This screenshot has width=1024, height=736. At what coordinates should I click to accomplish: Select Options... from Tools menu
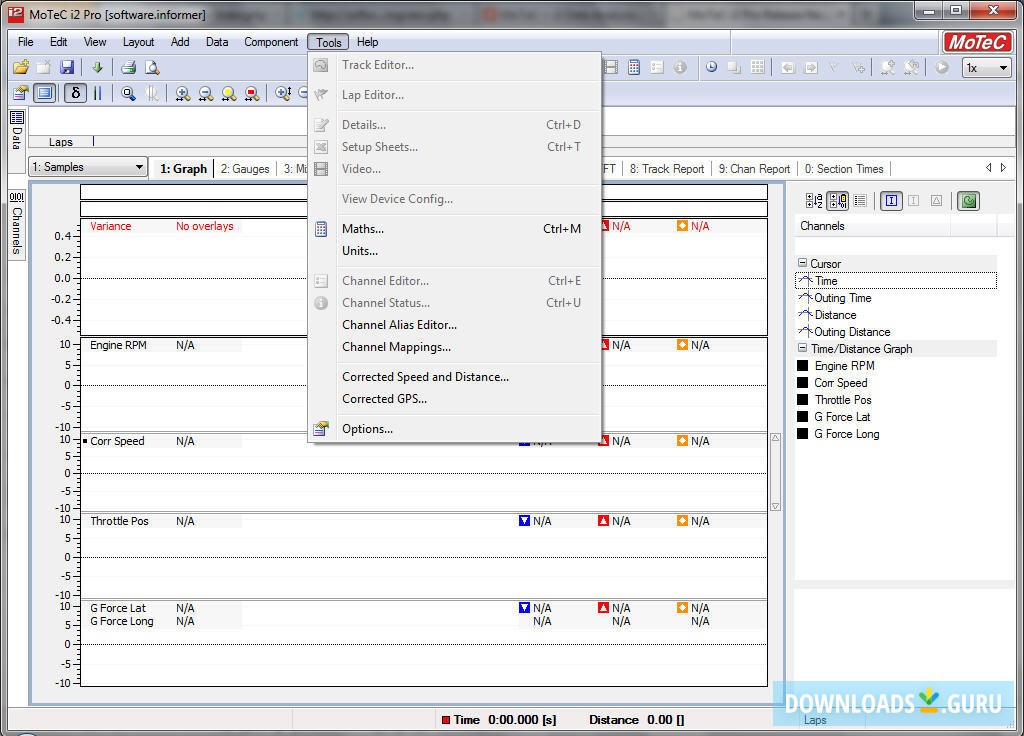[455, 429]
